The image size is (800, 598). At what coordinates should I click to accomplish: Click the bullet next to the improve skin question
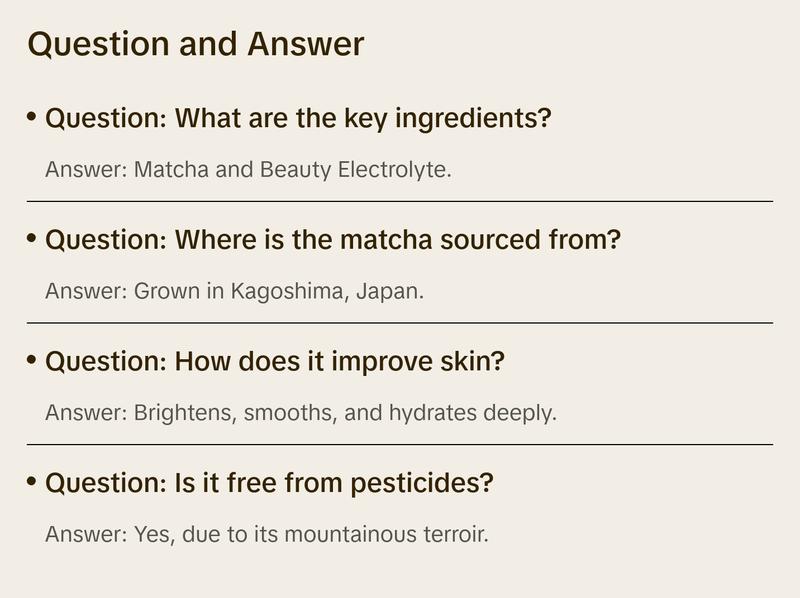[x=32, y=360]
